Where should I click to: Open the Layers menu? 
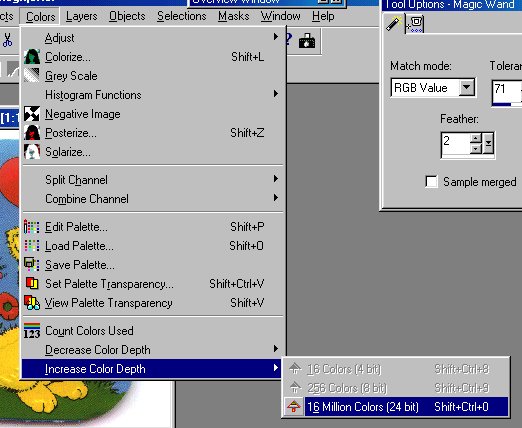[x=81, y=16]
